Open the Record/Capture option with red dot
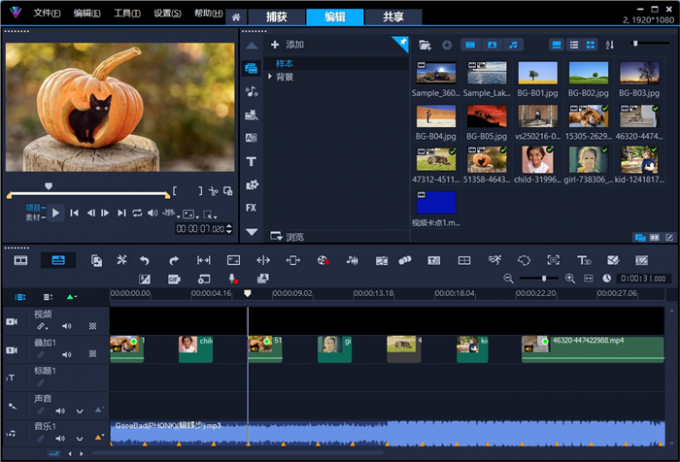Viewport: 680px width, 462px height. 323,260
